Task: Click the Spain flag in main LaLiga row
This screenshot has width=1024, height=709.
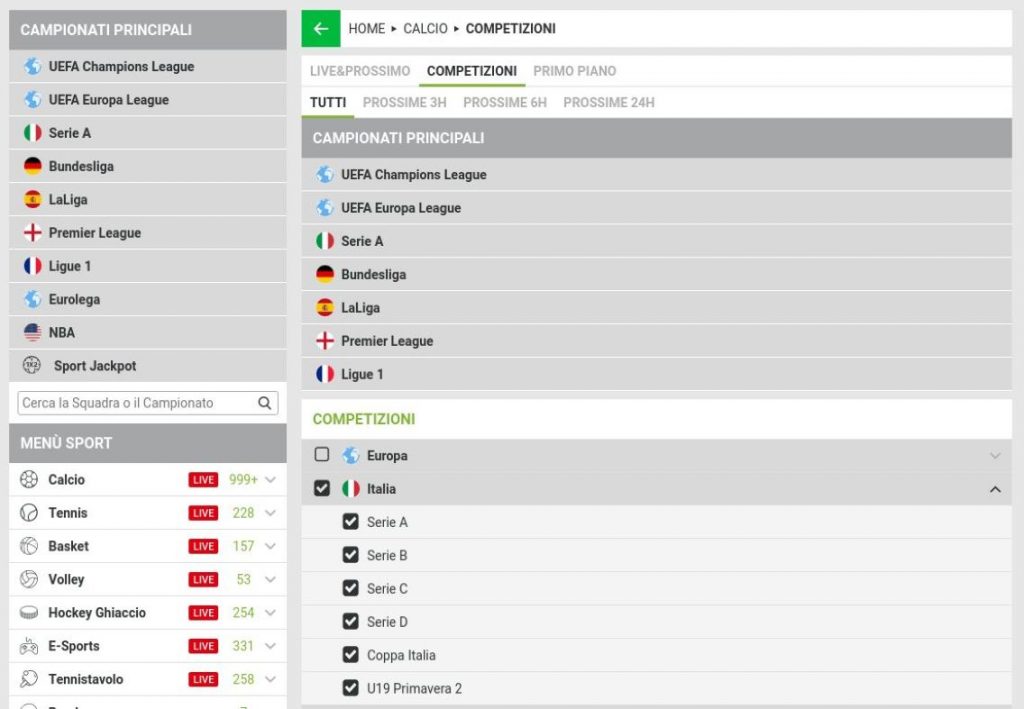Action: coord(325,307)
